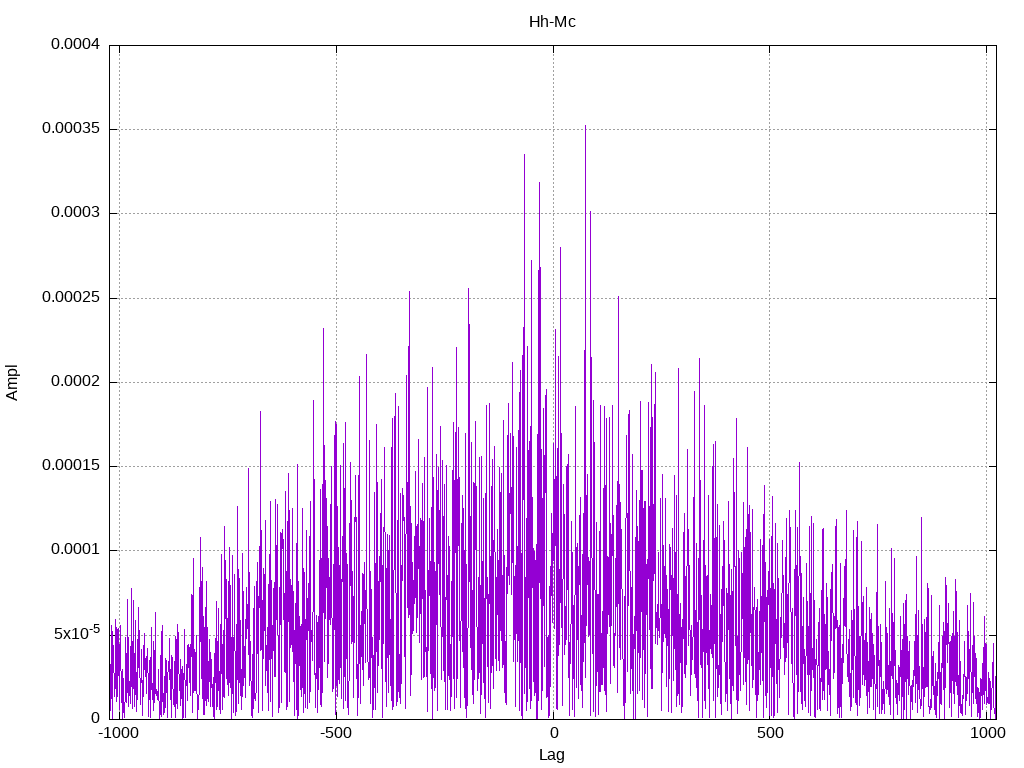Click the 1000 x-axis tick label
1024x768 pixels.
(987, 733)
